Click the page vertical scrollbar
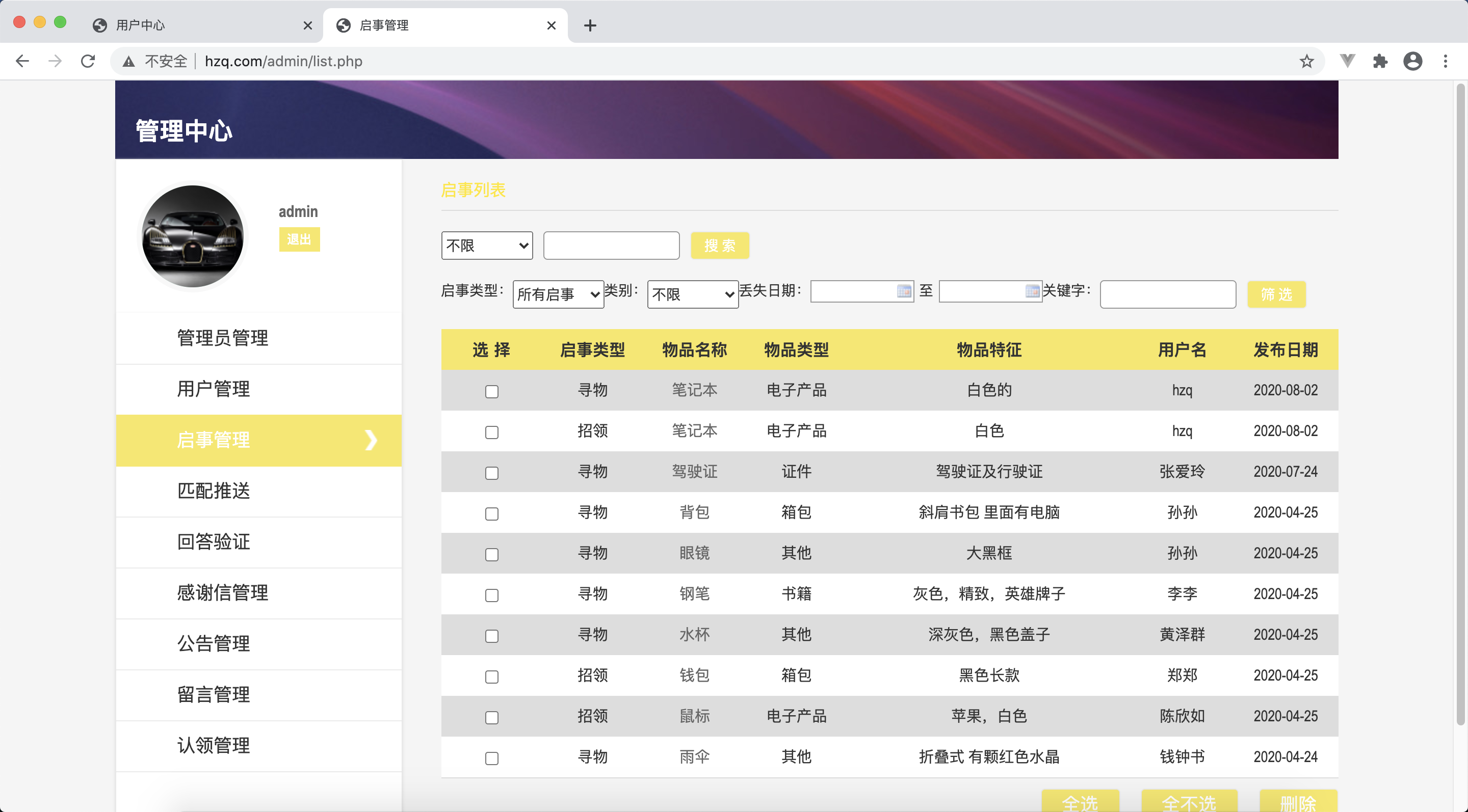Screen dimensions: 1468x812 pos(1460,404)
